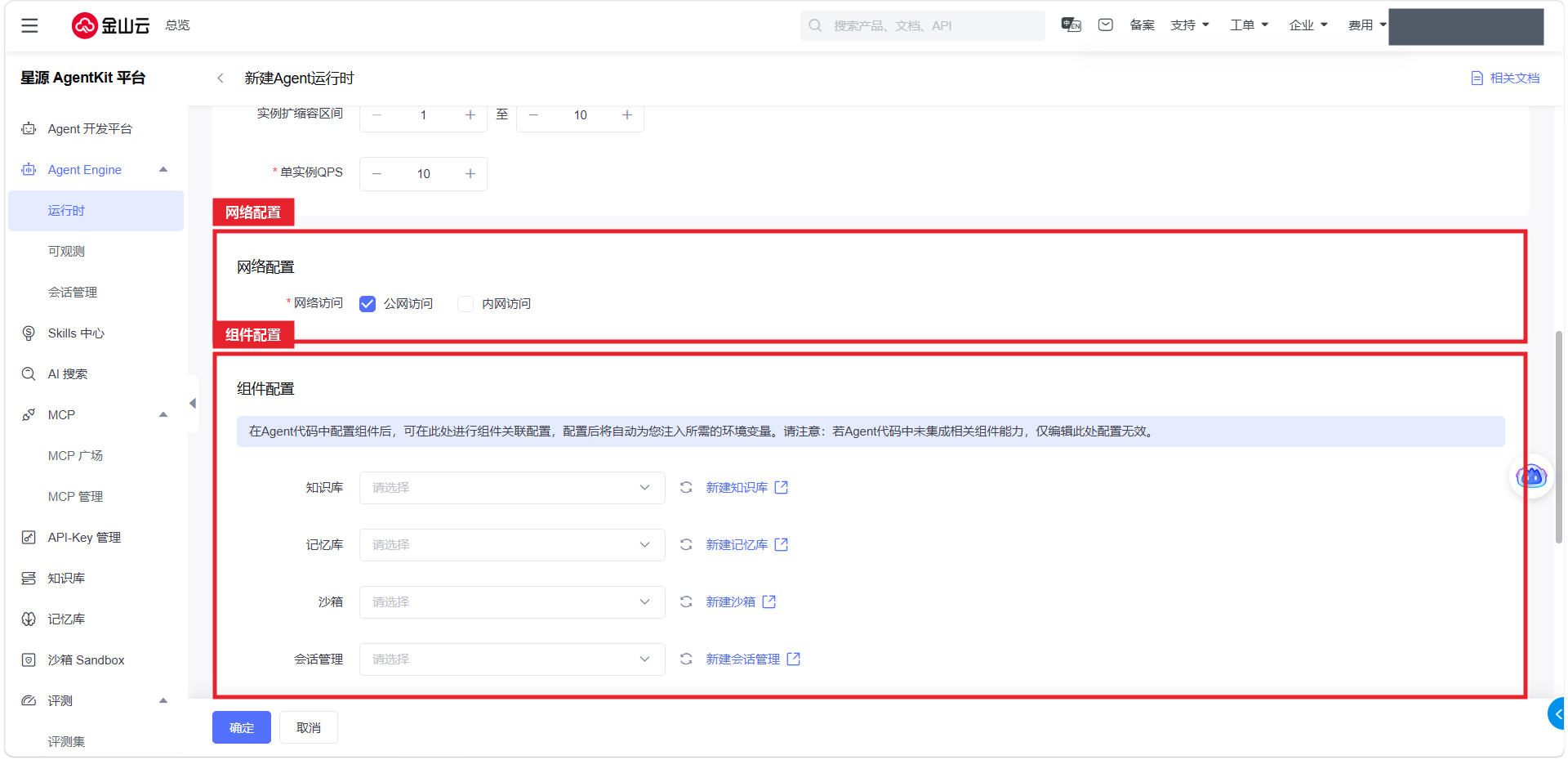Open the 工单 top menu dropdown

coord(1249,25)
